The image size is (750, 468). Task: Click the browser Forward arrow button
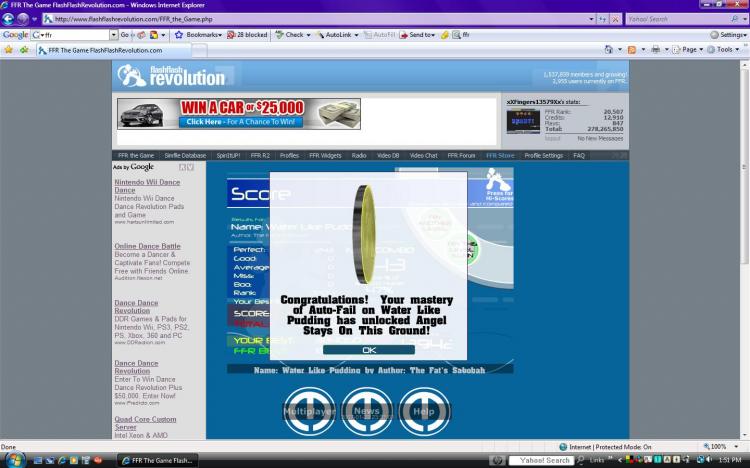coord(22,19)
